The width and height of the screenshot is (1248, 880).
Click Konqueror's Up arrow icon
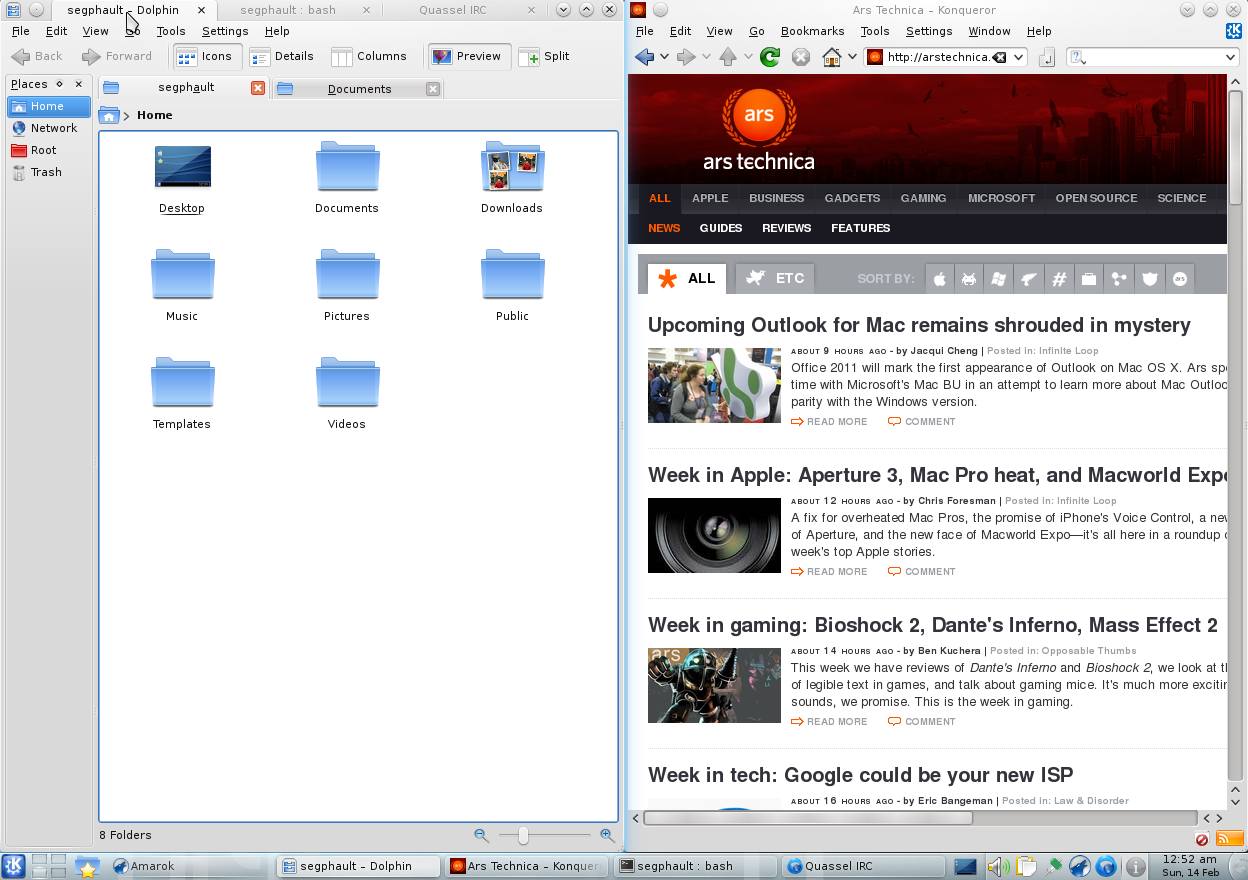728,57
